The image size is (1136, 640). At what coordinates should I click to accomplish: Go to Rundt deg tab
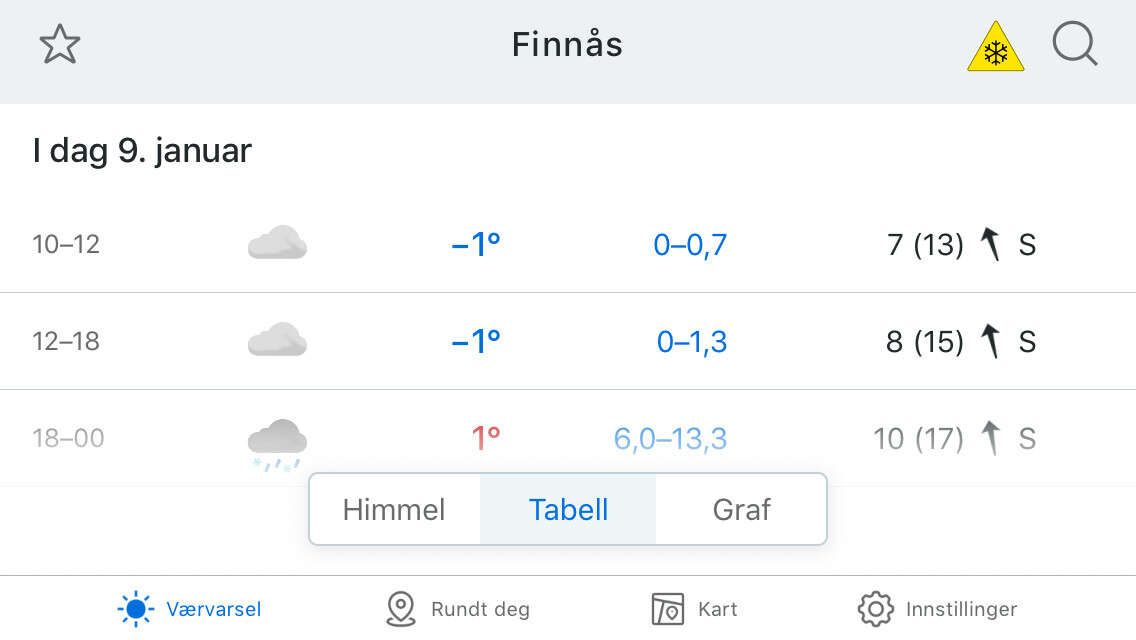point(458,608)
